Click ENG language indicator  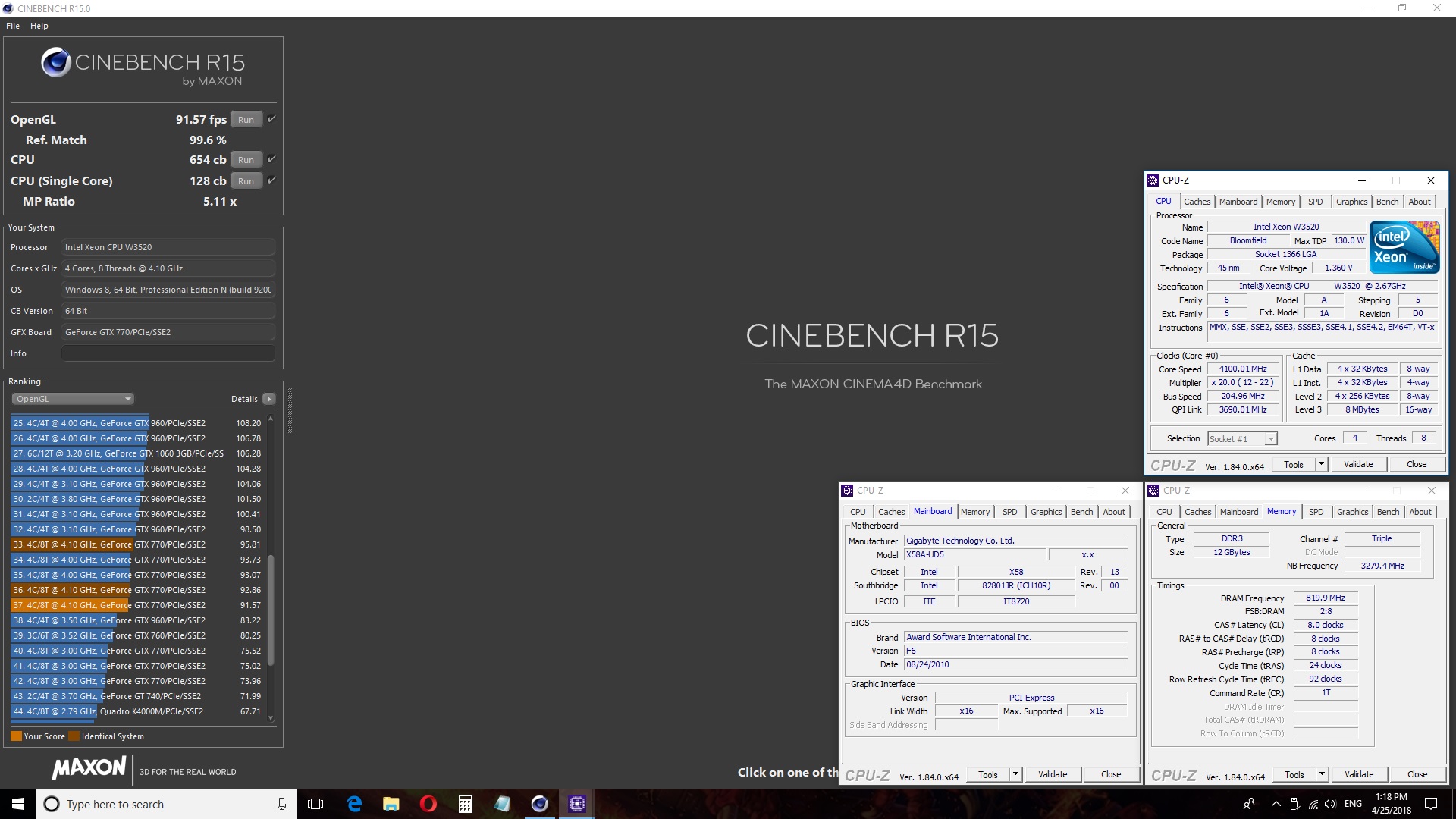(1353, 804)
